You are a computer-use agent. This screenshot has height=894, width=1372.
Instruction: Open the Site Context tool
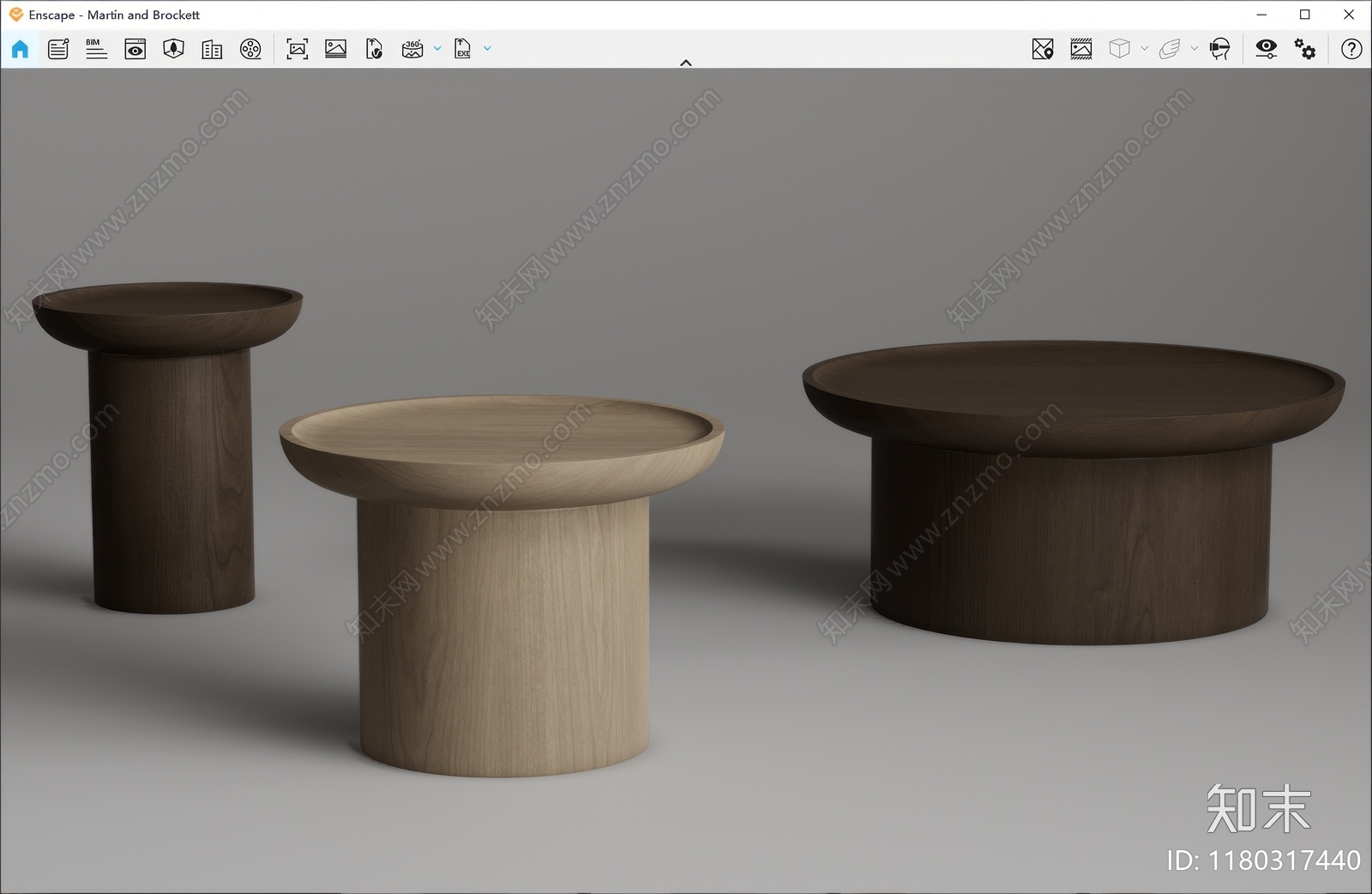(173, 49)
